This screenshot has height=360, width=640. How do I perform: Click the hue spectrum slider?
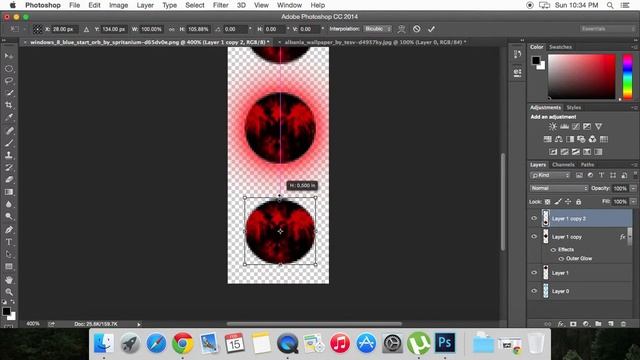(627, 77)
